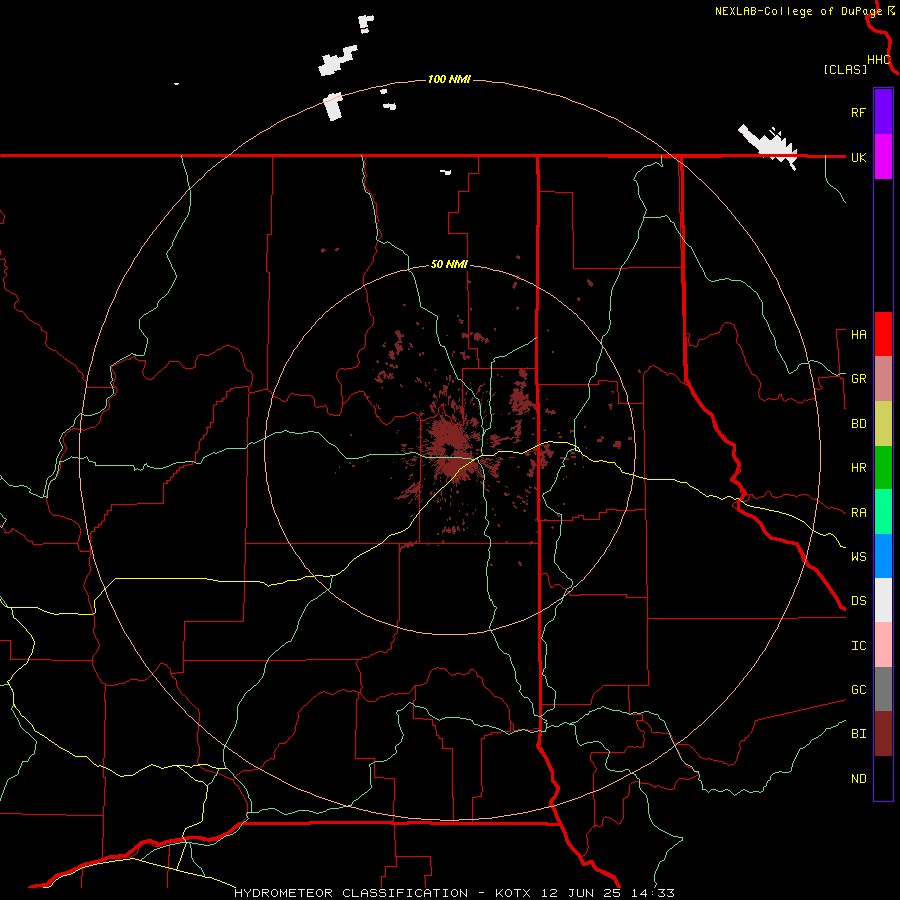Click the 'RF' legend label
The height and width of the screenshot is (900, 900).
tap(858, 112)
